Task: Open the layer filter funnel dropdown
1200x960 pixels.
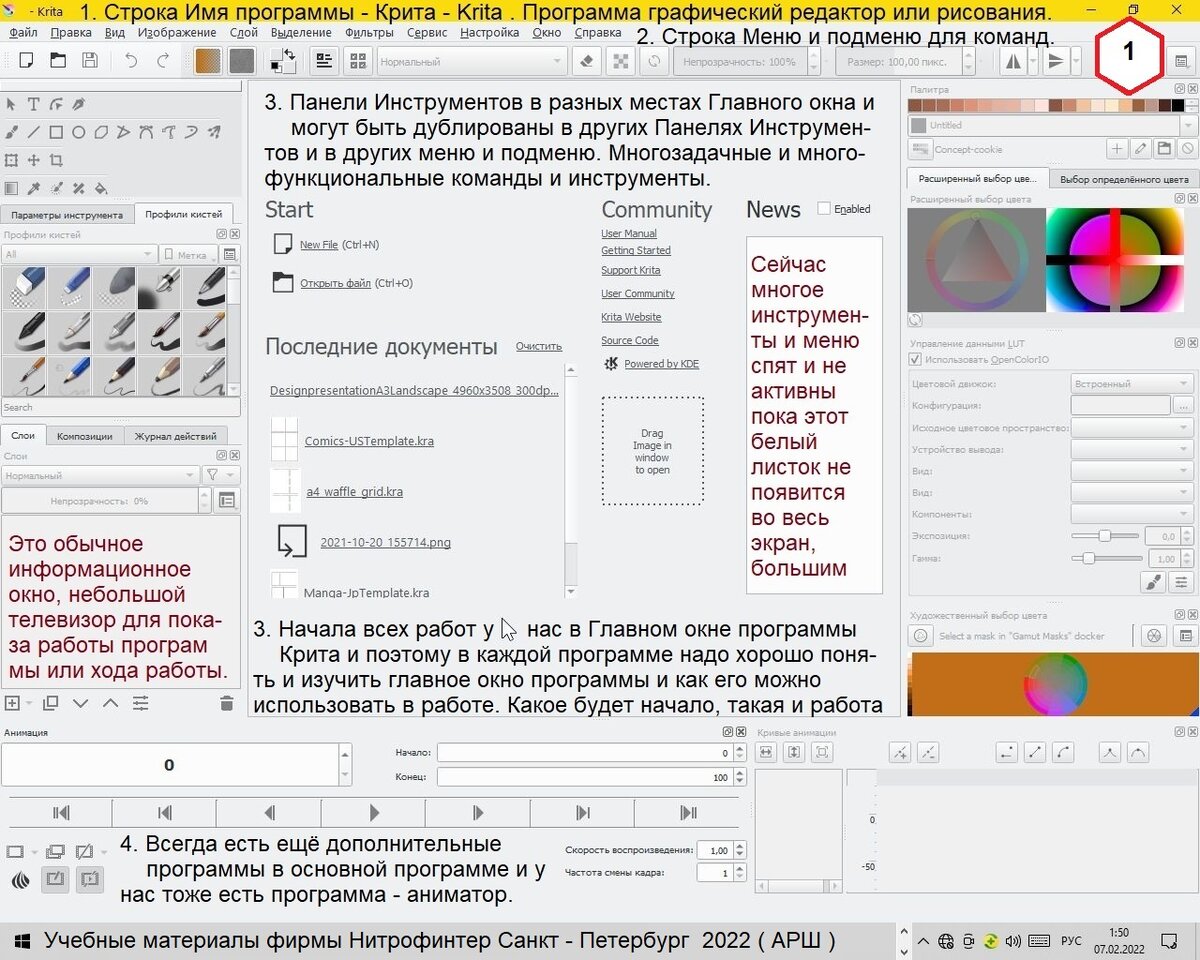Action: (220, 475)
